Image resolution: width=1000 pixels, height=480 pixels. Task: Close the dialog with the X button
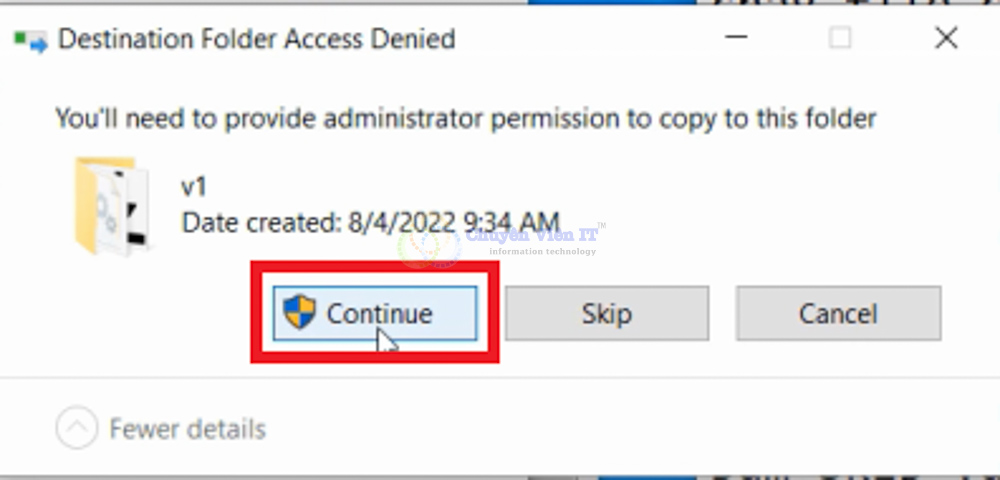[945, 39]
